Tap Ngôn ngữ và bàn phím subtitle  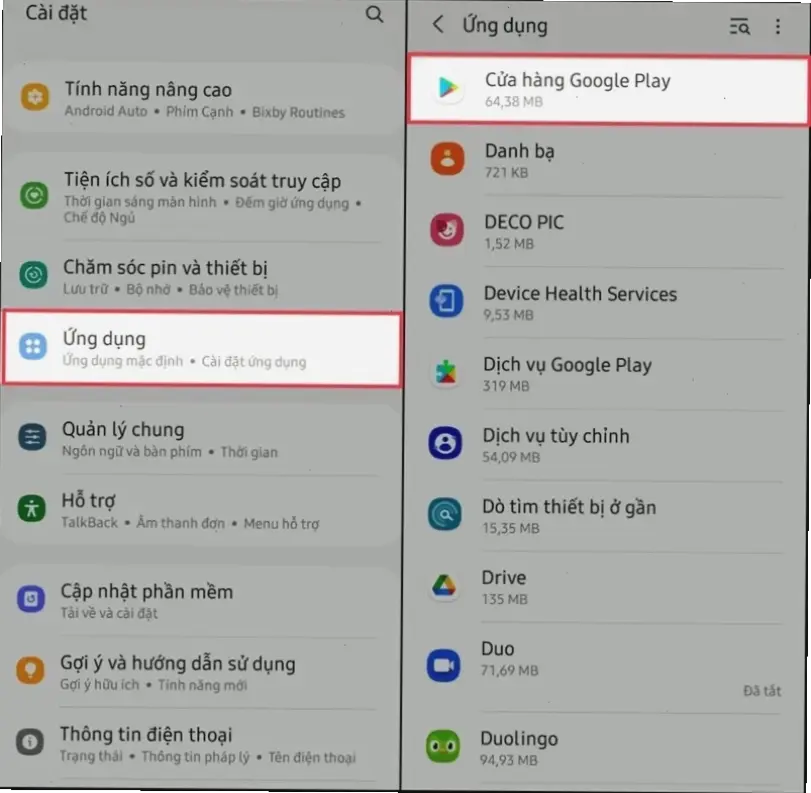tap(132, 452)
